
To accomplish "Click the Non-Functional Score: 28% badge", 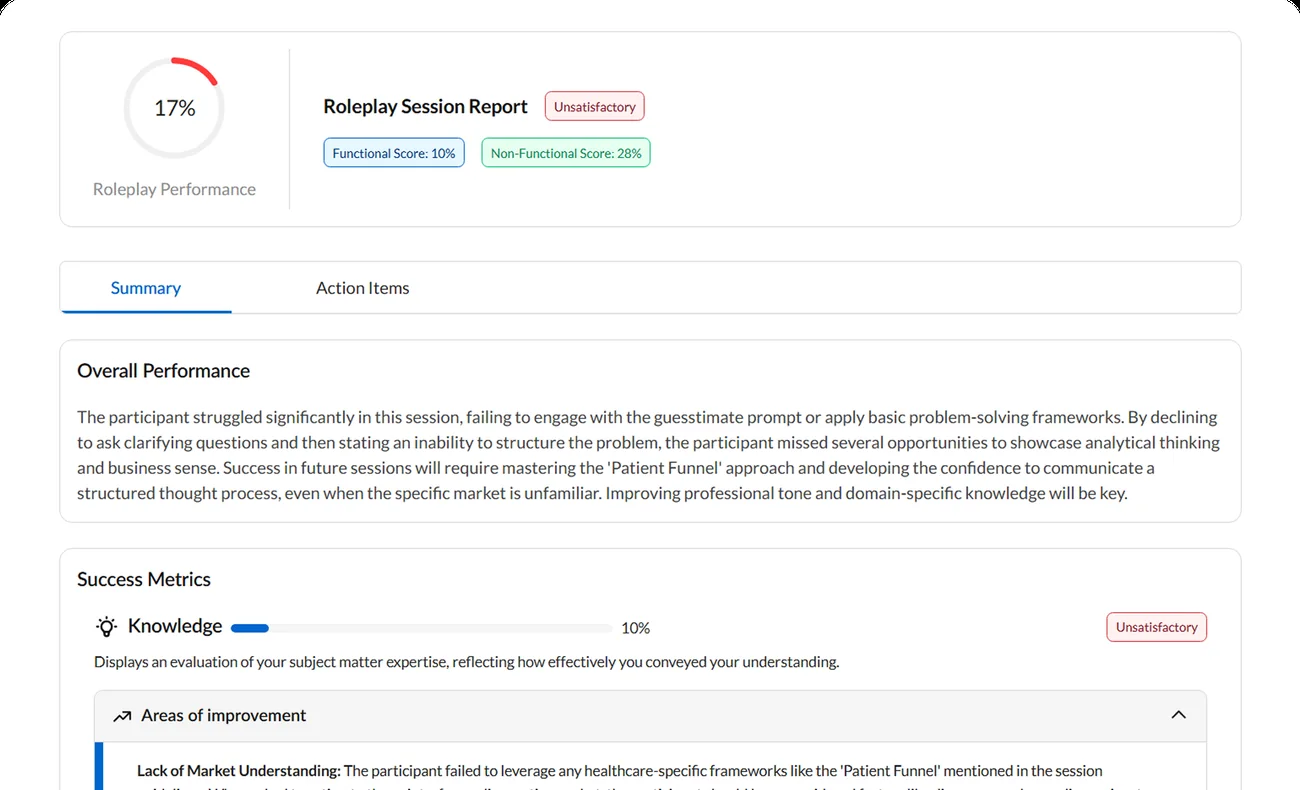I will click(566, 153).
